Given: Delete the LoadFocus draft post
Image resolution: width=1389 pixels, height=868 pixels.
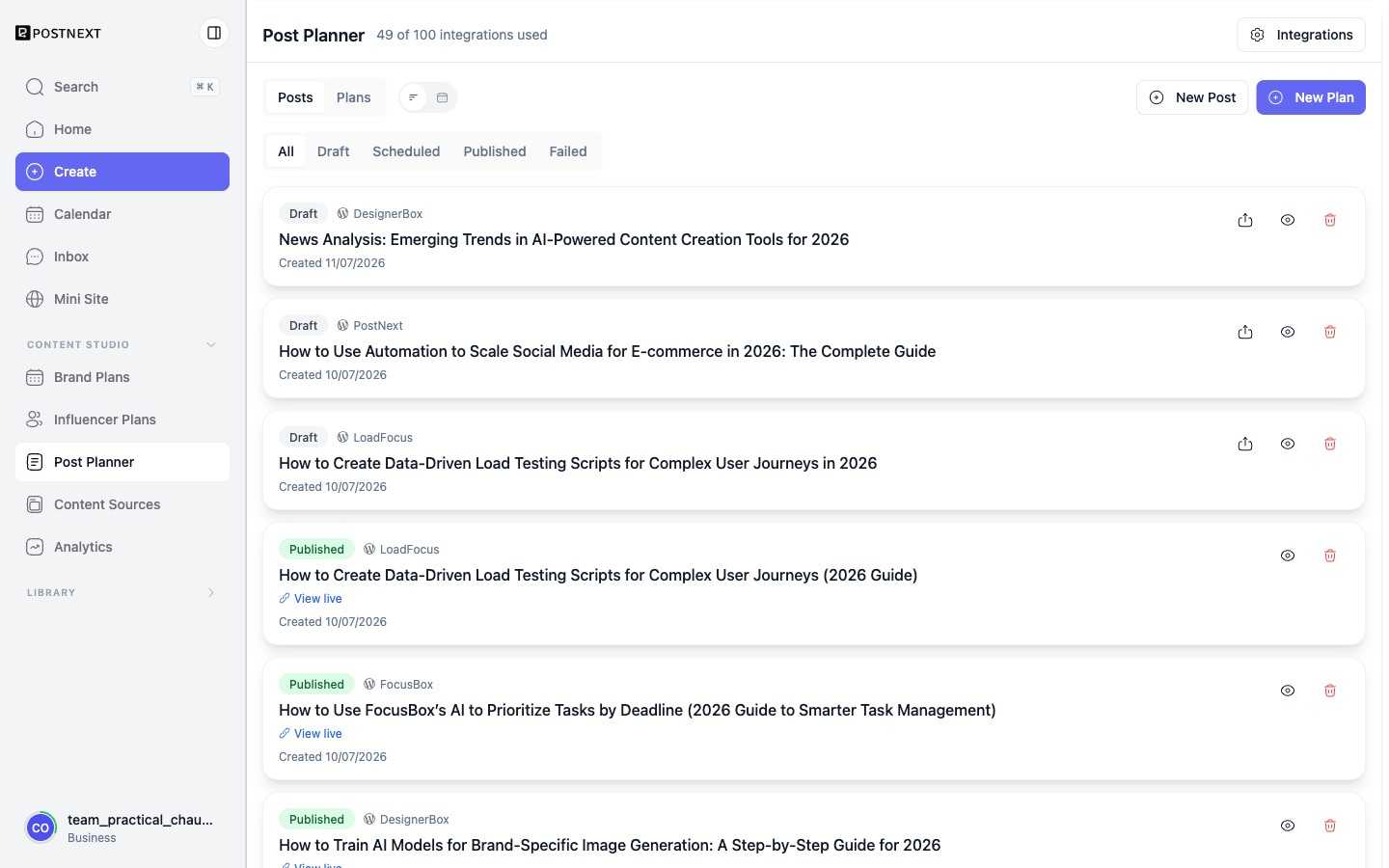Looking at the screenshot, I should pos(1330,444).
